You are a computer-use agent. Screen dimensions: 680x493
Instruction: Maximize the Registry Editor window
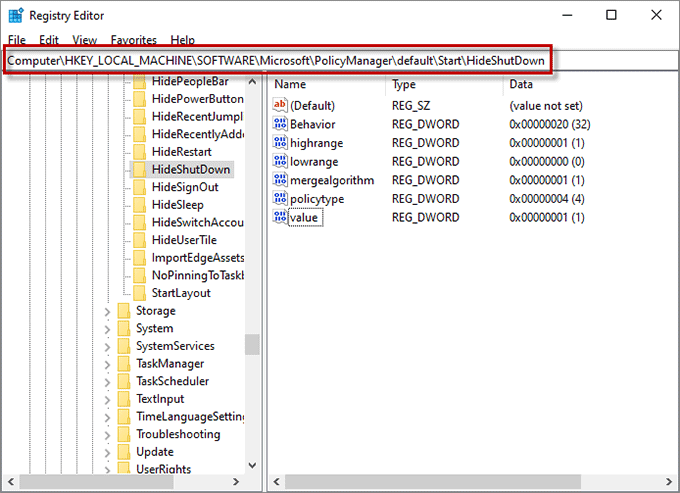611,15
